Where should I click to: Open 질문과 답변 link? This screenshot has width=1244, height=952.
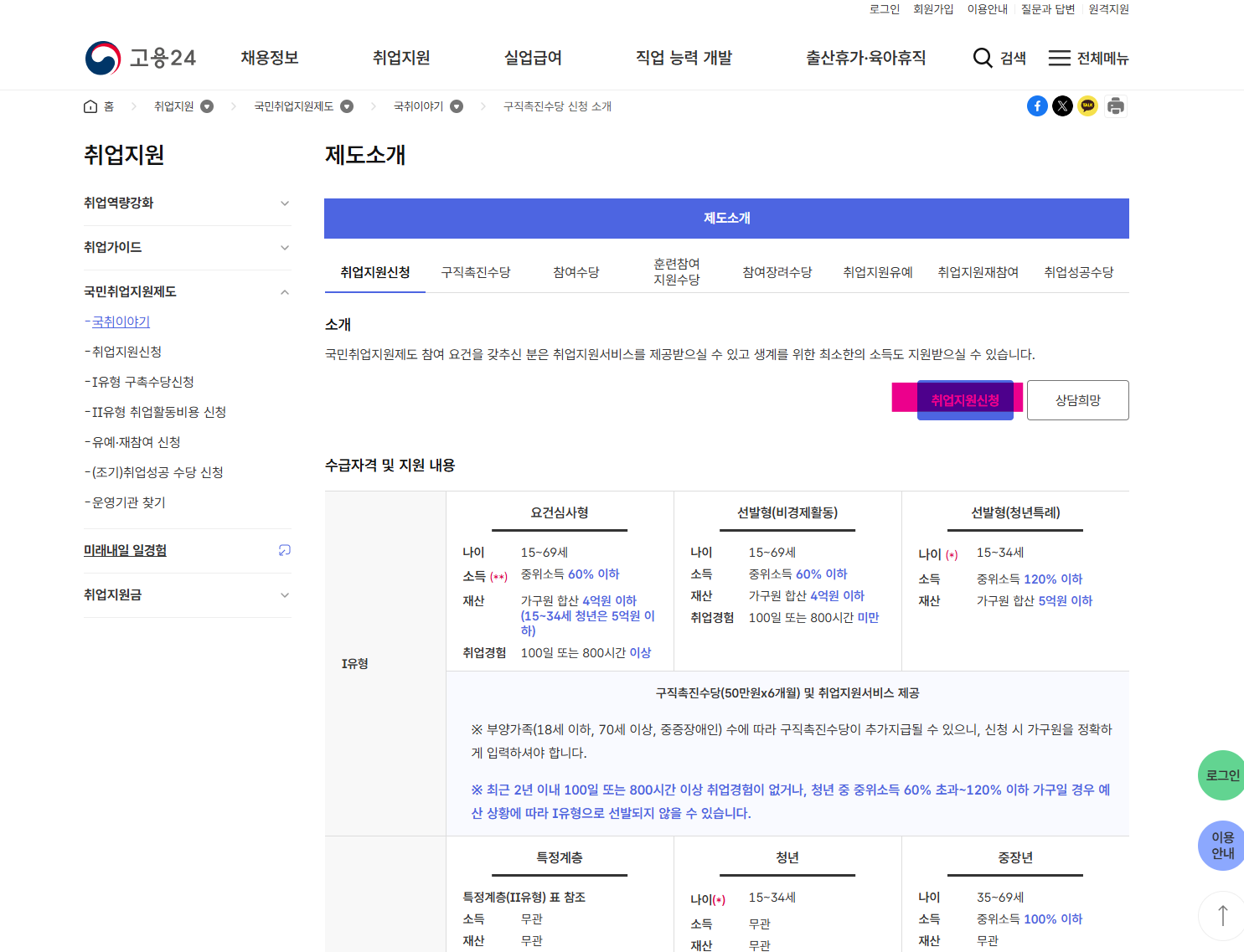(1048, 9)
